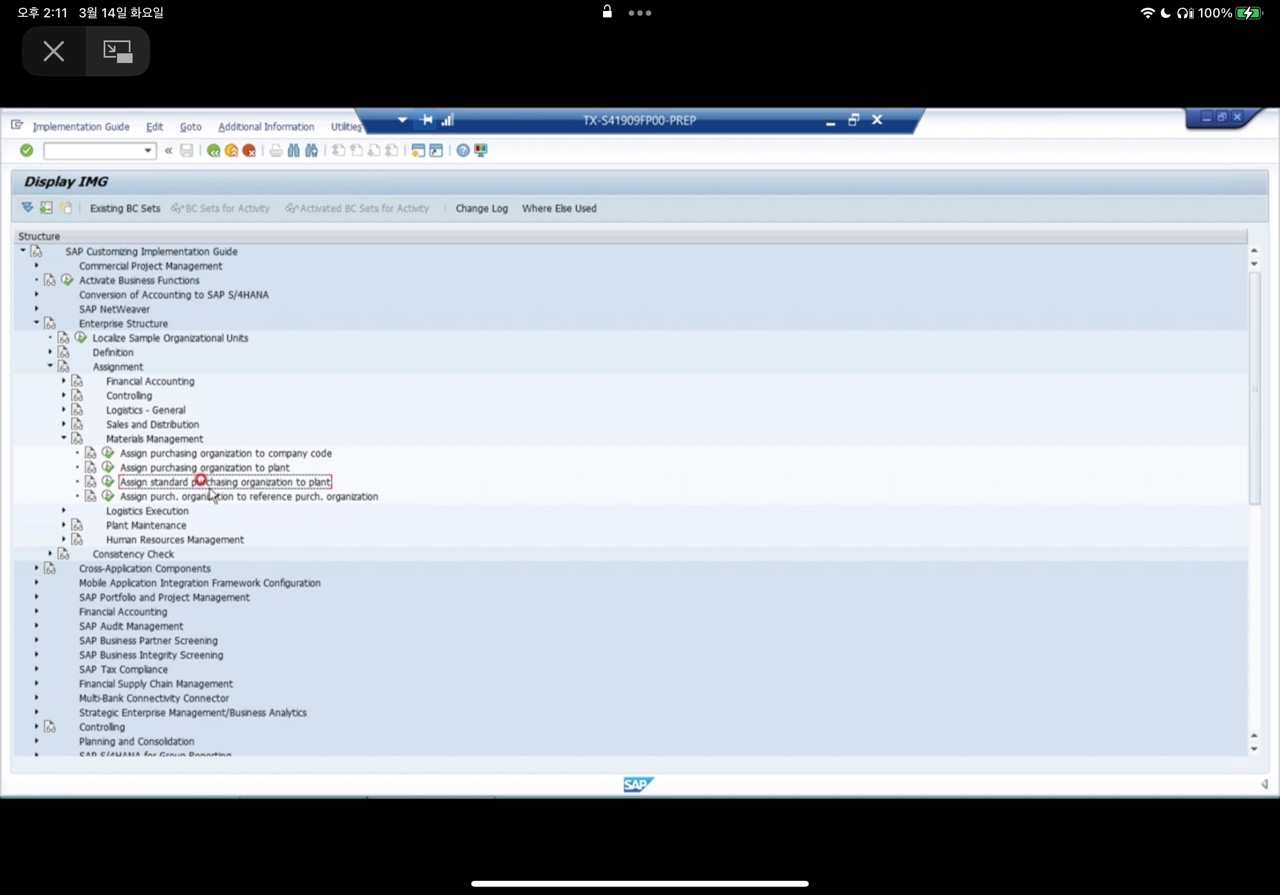
Task: Click the green Enter checkmark icon
Action: (x=27, y=150)
